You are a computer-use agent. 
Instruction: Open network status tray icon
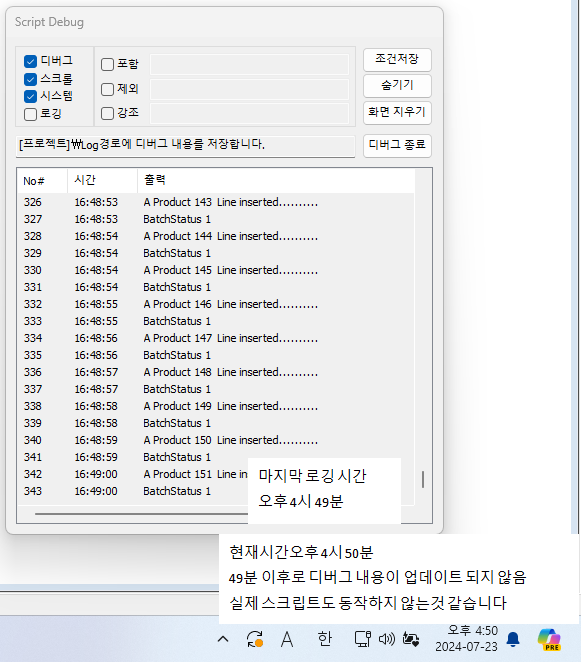(363, 639)
